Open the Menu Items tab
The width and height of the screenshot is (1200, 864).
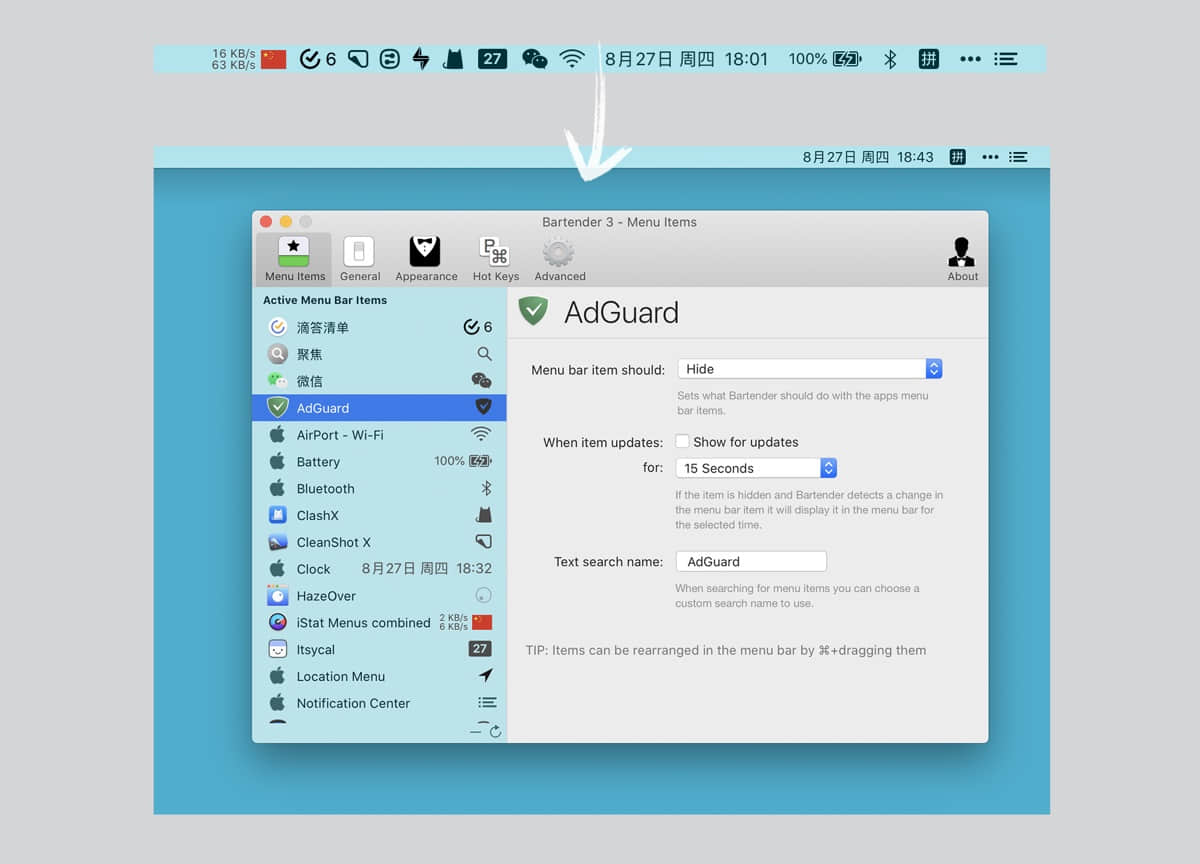[x=294, y=259]
